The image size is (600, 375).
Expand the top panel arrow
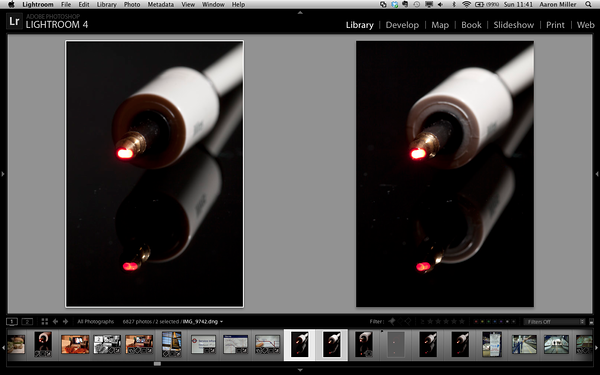(x=300, y=13)
